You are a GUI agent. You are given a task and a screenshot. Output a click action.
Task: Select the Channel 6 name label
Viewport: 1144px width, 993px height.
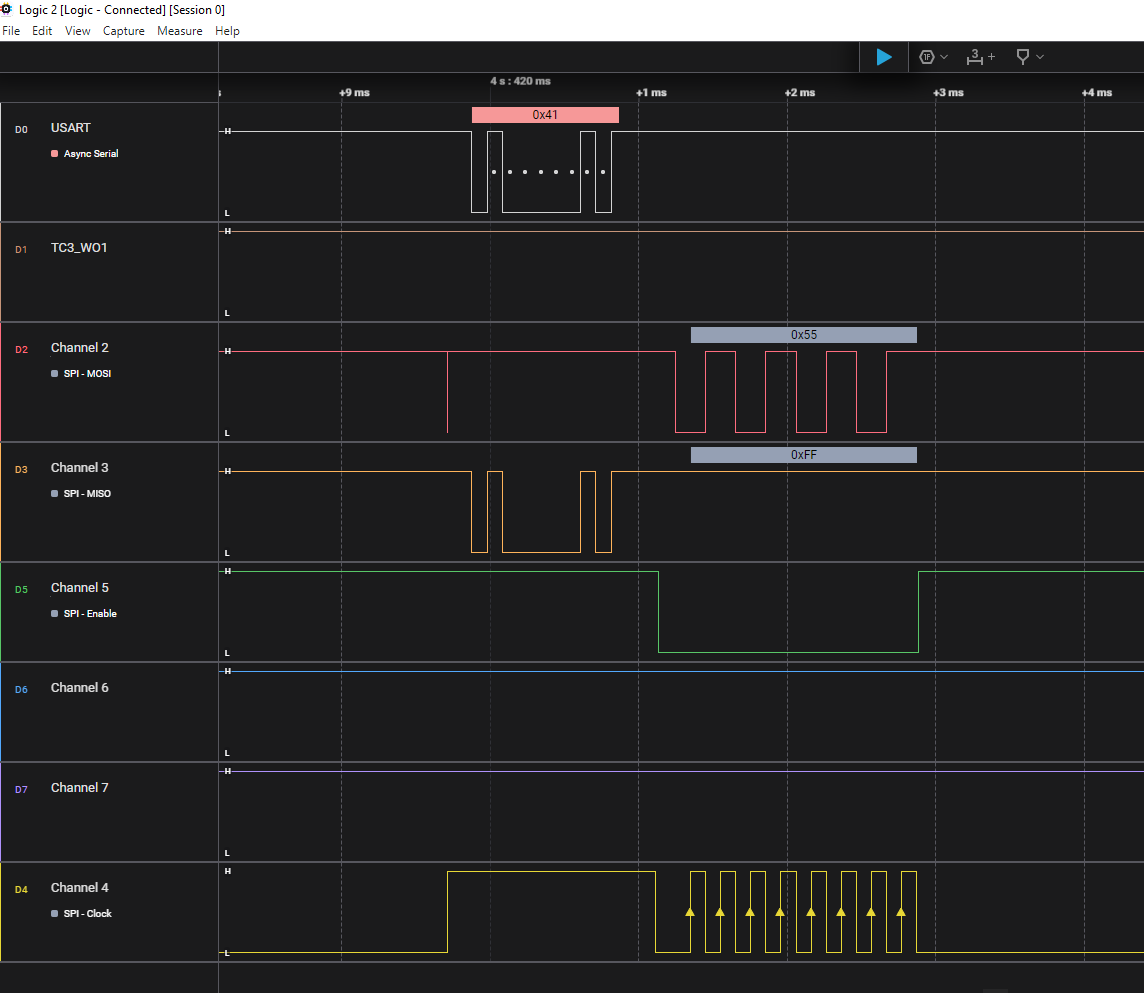click(x=80, y=687)
